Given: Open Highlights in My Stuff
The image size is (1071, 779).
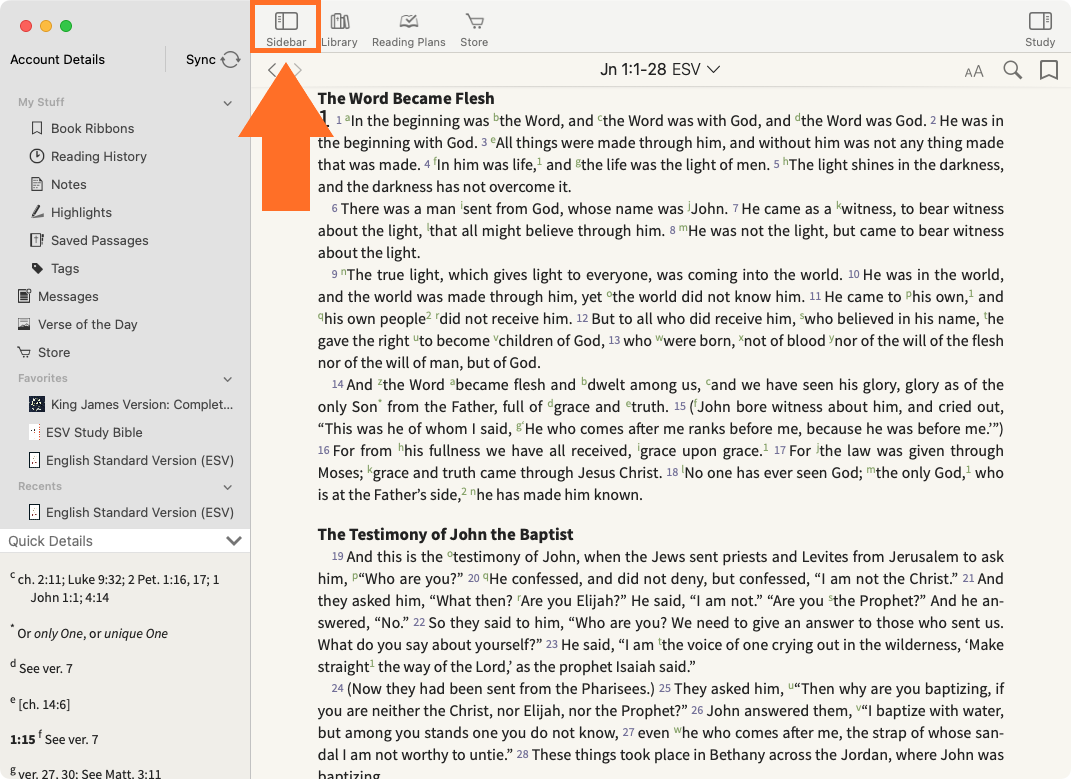Looking at the screenshot, I should coord(81,213).
